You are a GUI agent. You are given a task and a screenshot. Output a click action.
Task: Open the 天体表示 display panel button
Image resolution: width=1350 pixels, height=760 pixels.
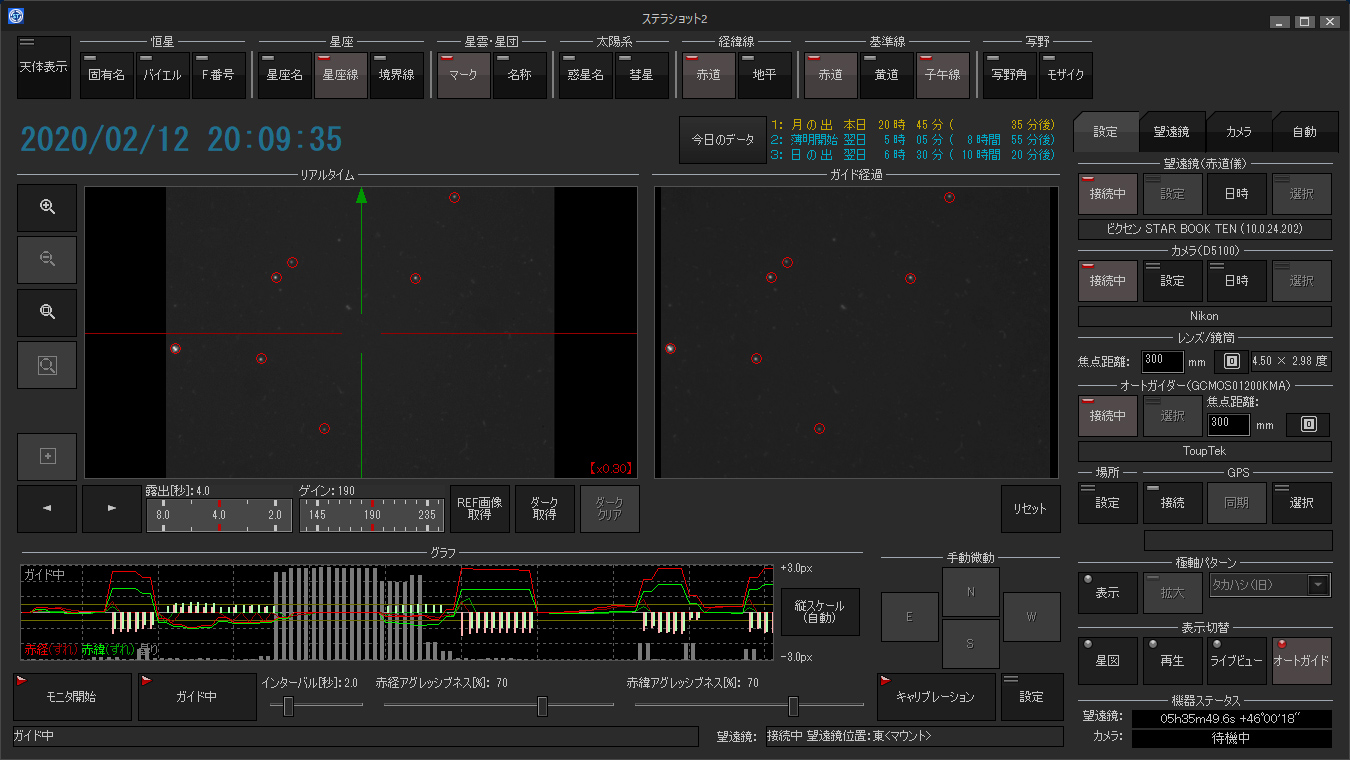44,67
